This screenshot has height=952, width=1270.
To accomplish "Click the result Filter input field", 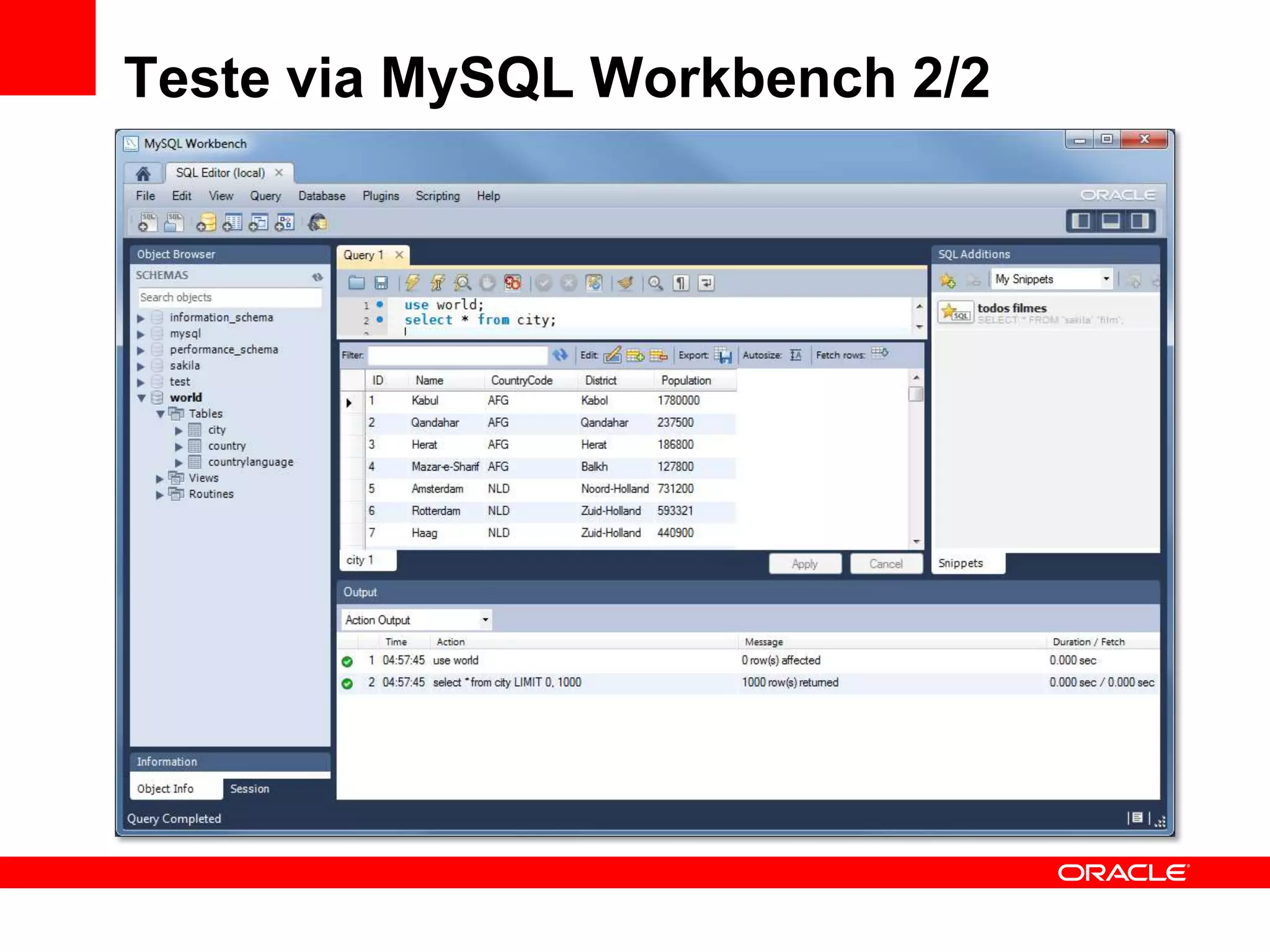I will point(457,355).
